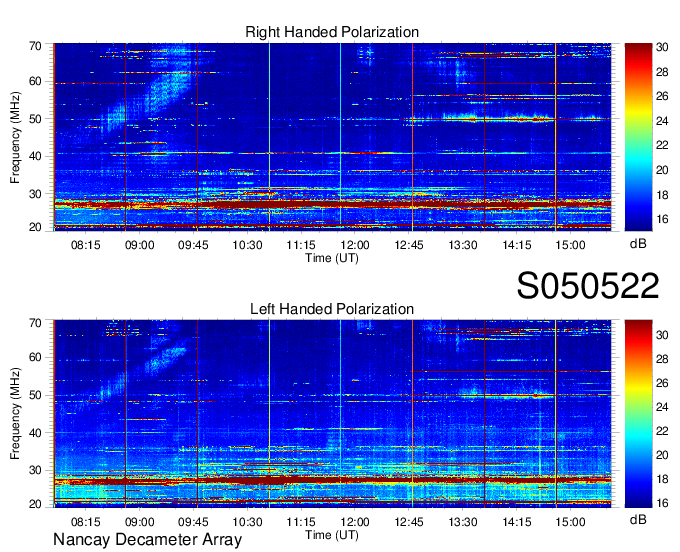Click 11:15 time tick on Right Handed plot
This screenshot has width=680, height=552.
pos(301,245)
